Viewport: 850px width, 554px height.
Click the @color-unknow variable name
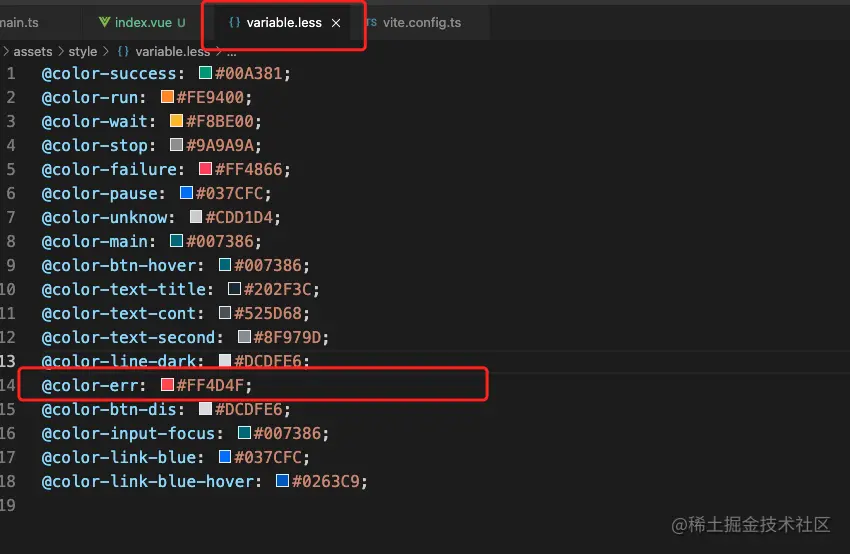[105, 217]
